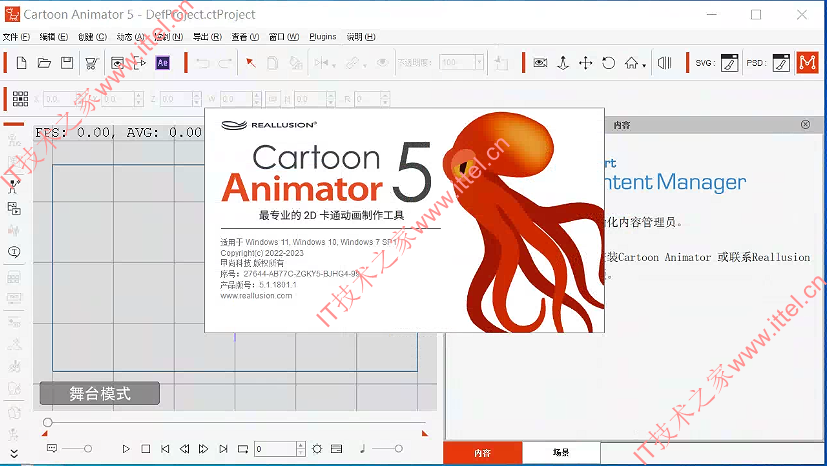The width and height of the screenshot is (827, 466).
Task: Launch the SVG editor
Action: point(729,63)
